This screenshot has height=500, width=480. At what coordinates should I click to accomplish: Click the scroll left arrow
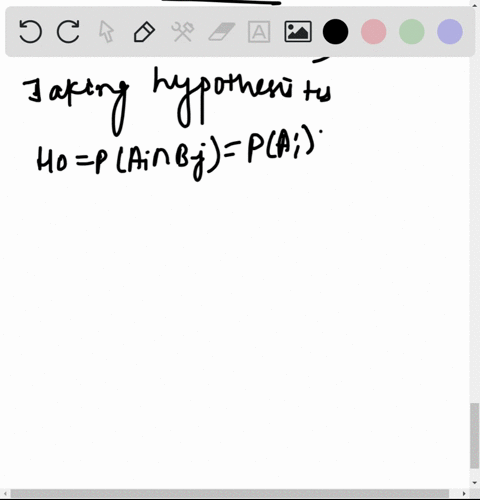click(5, 494)
